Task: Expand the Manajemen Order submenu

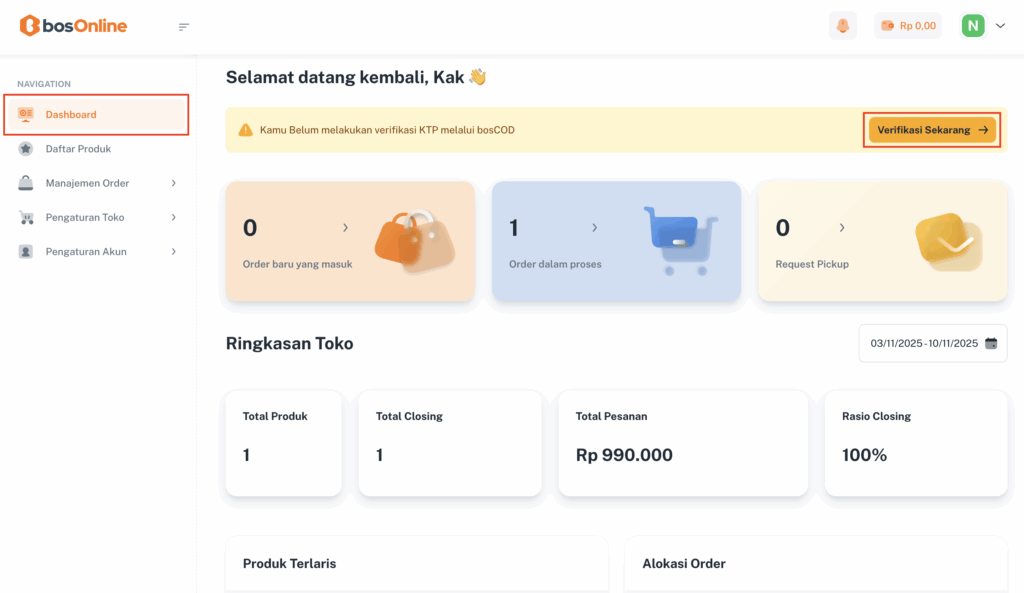Action: 174,183
